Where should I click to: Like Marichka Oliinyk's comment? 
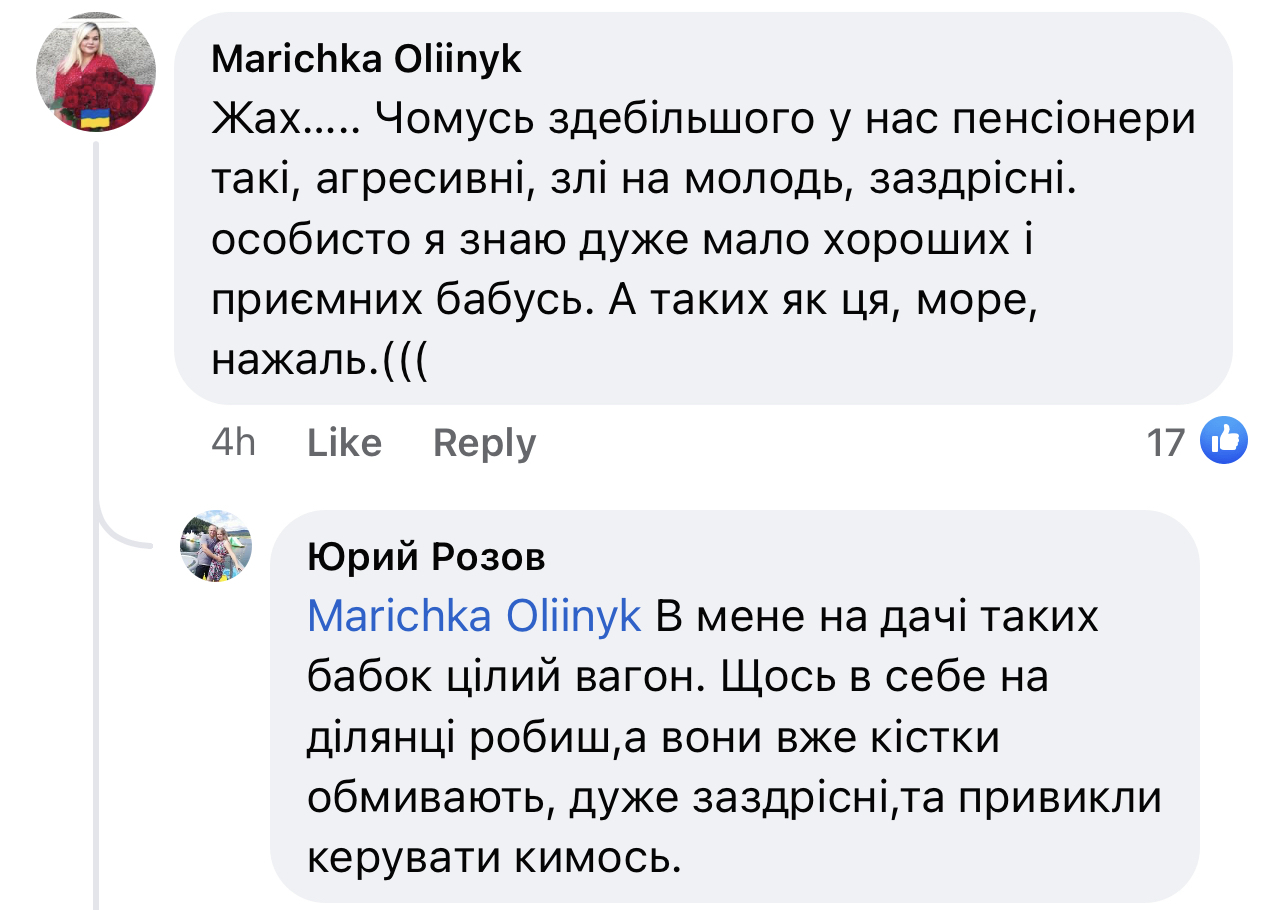[344, 443]
